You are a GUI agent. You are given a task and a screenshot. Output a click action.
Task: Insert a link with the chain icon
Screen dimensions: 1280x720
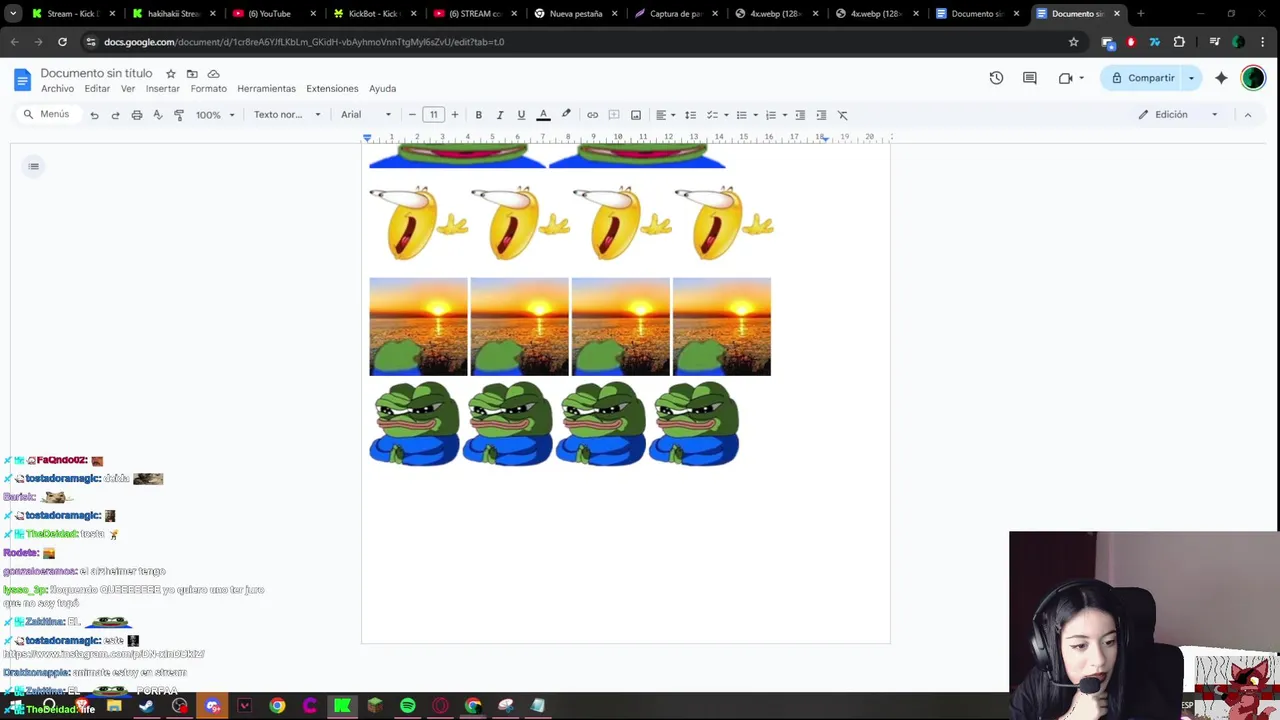click(x=592, y=115)
